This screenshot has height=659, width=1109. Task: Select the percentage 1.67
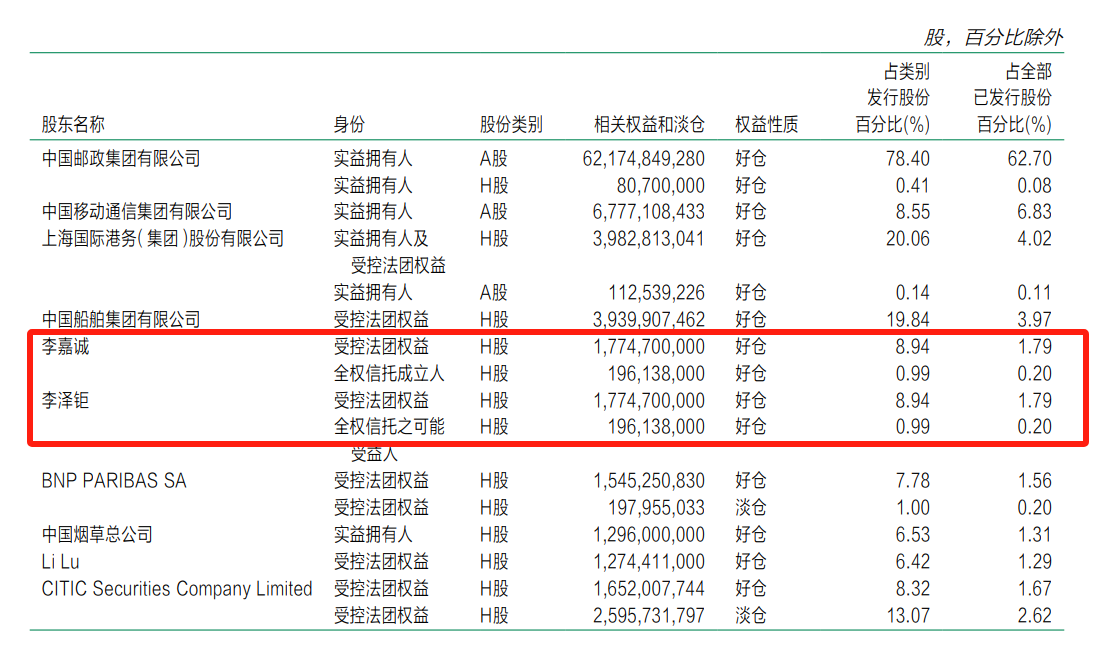1035,588
